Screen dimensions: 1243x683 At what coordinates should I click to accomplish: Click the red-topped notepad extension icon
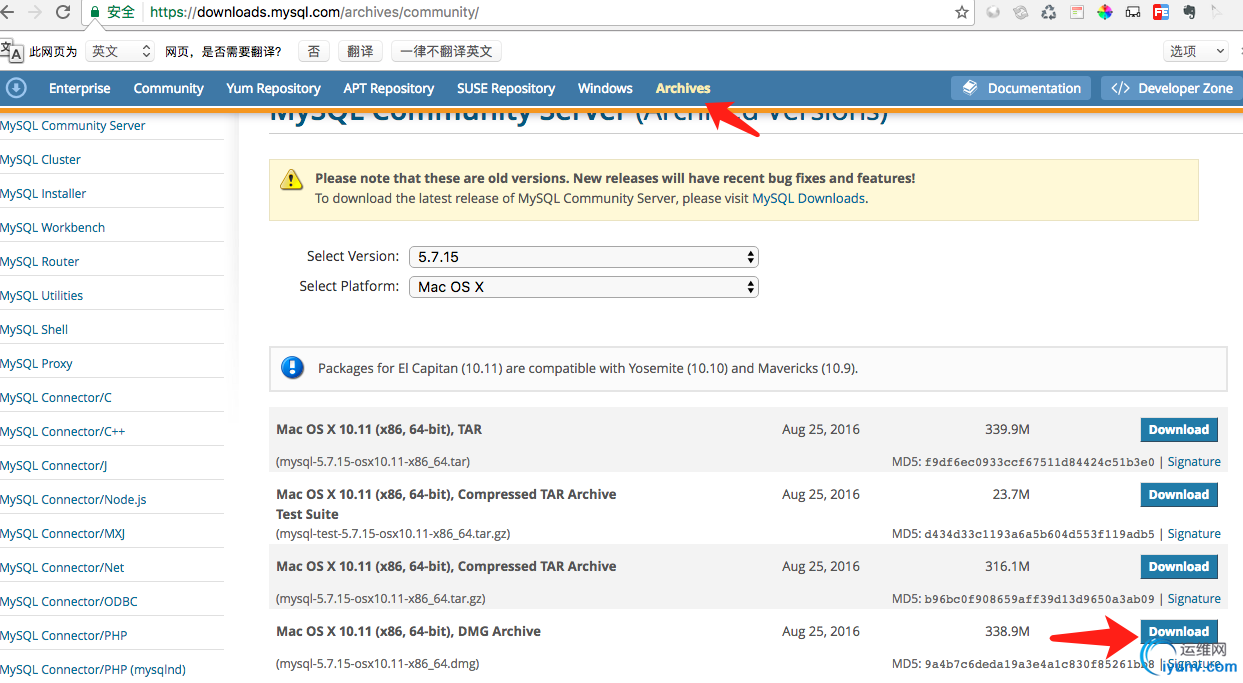[1077, 12]
